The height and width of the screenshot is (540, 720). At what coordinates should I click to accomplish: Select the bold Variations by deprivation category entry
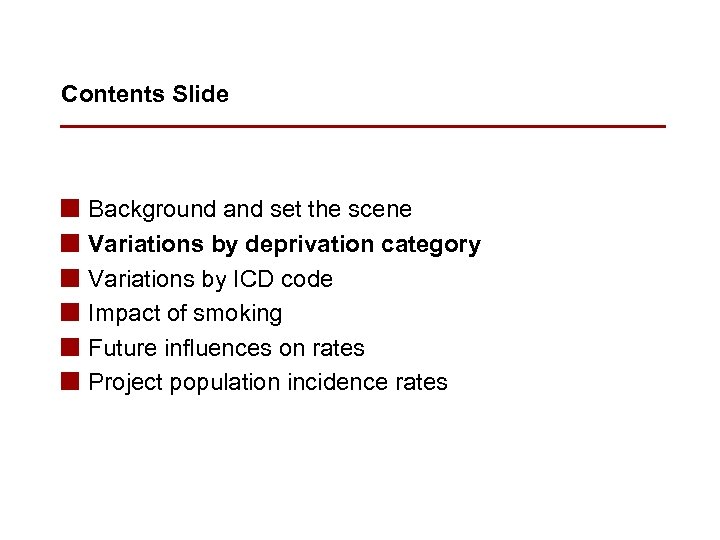[284, 244]
